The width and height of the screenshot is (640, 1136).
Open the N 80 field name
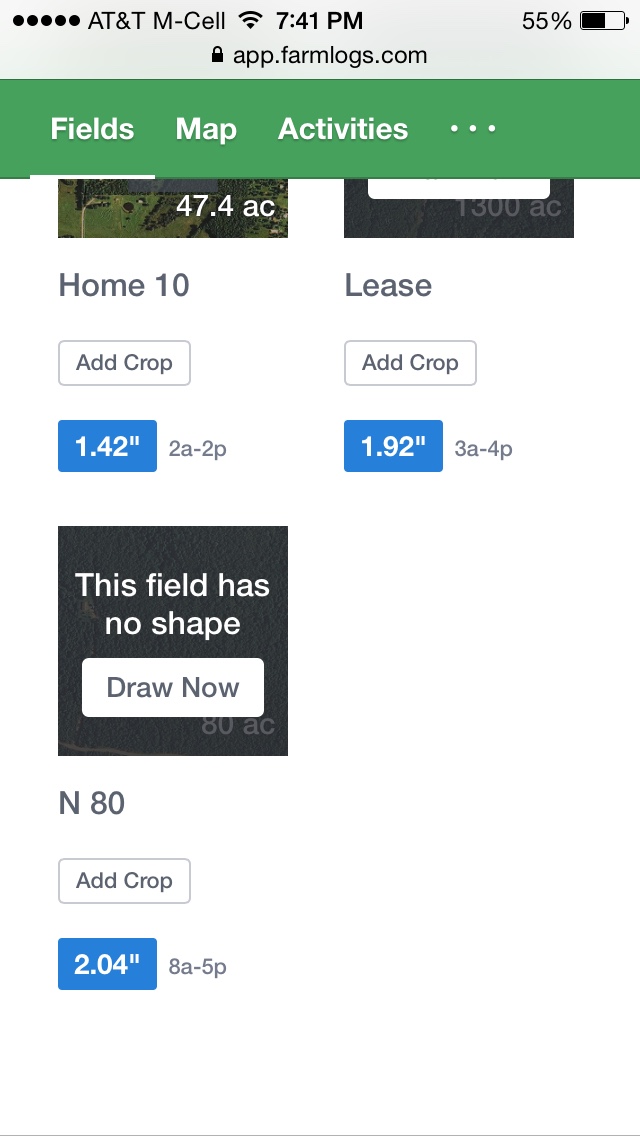[x=91, y=803]
